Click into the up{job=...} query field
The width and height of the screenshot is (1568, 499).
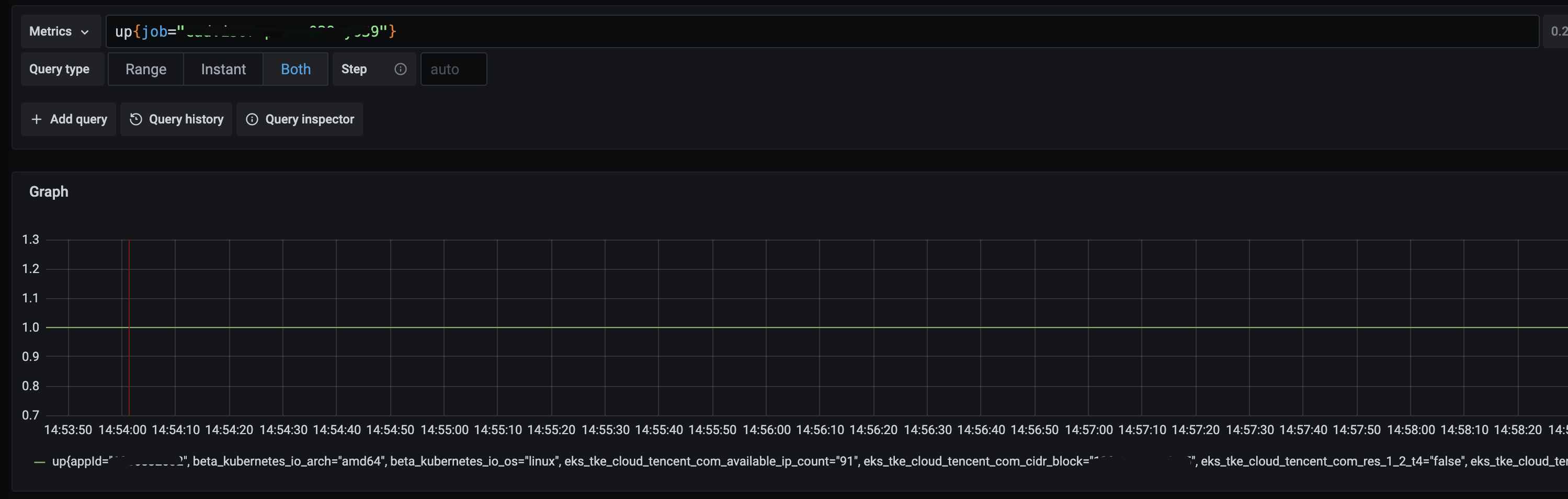tap(822, 31)
